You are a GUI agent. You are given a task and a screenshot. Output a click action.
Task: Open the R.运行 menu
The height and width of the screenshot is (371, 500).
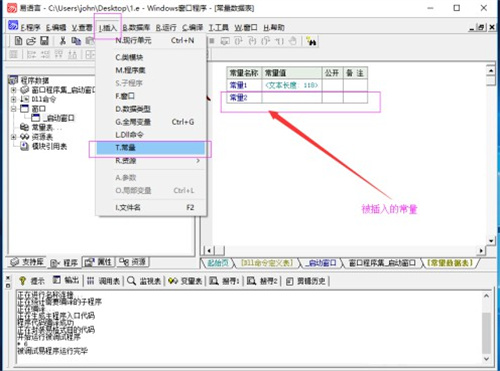166,28
